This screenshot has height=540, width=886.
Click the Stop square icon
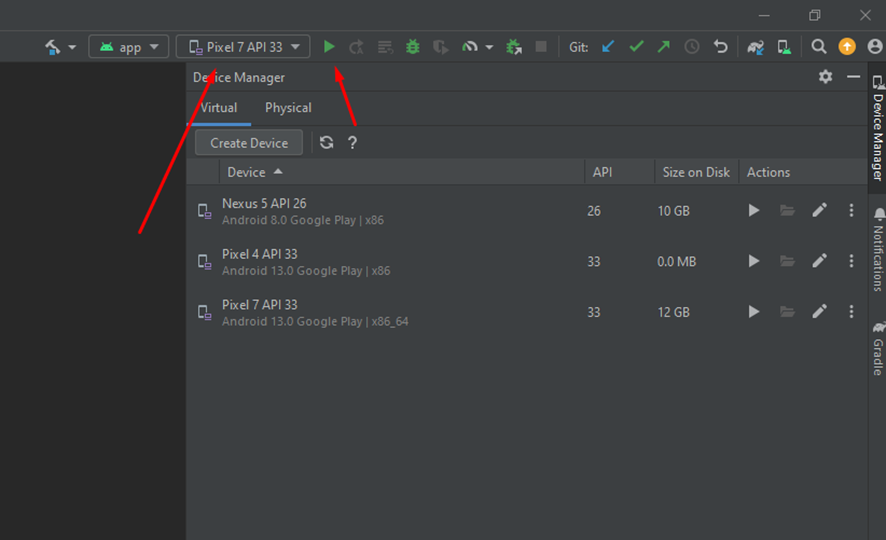541,46
